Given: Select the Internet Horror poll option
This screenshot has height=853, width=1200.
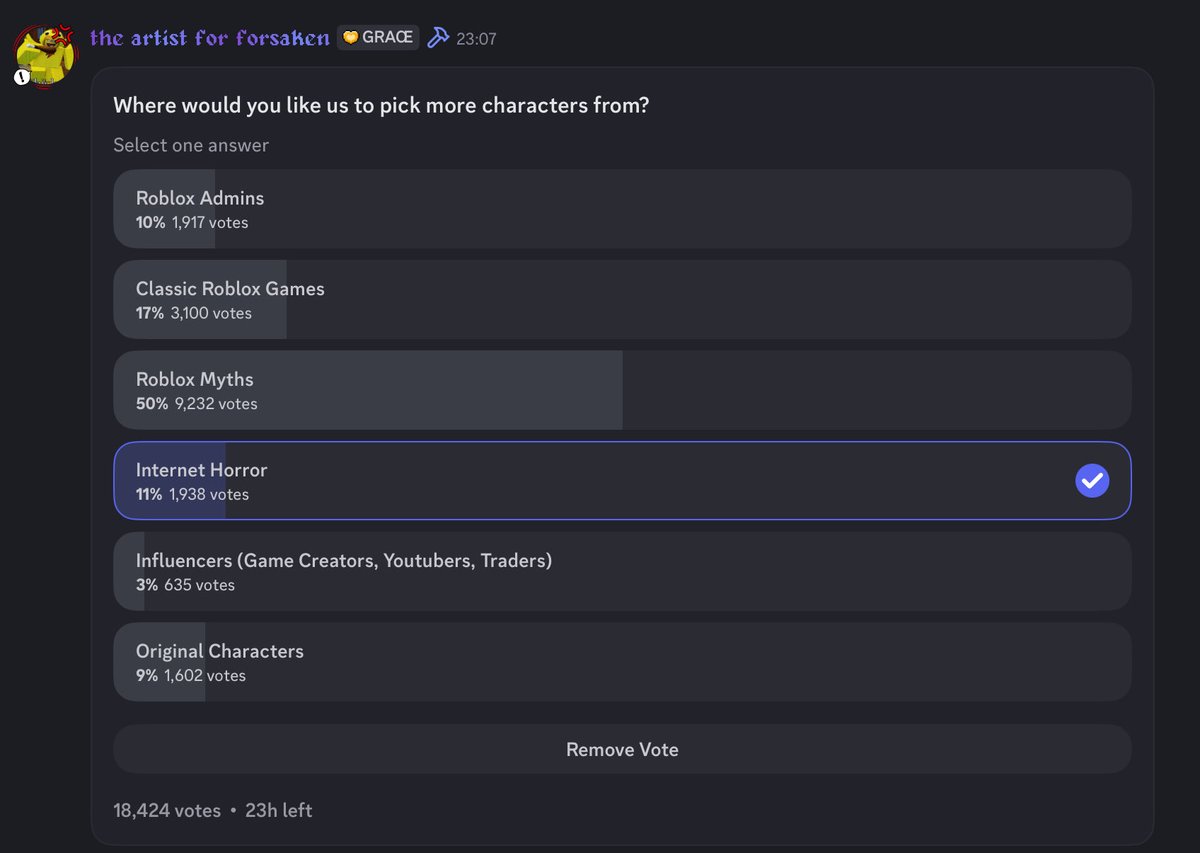Looking at the screenshot, I should [x=622, y=481].
